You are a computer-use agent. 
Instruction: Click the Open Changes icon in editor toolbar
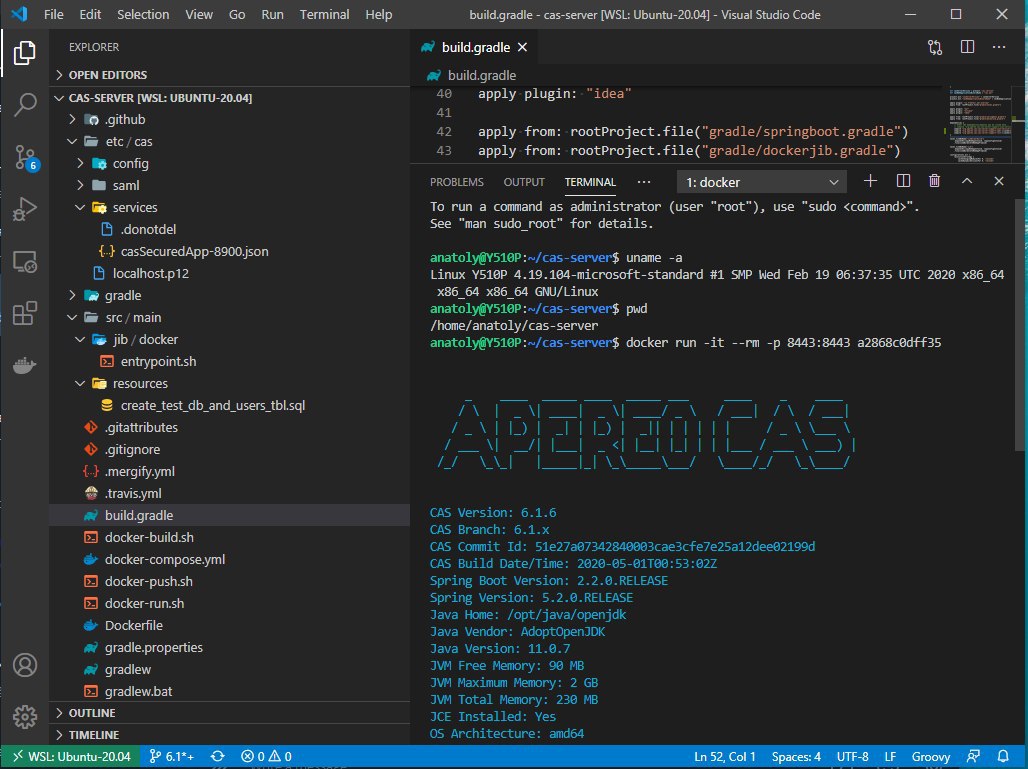click(x=935, y=47)
